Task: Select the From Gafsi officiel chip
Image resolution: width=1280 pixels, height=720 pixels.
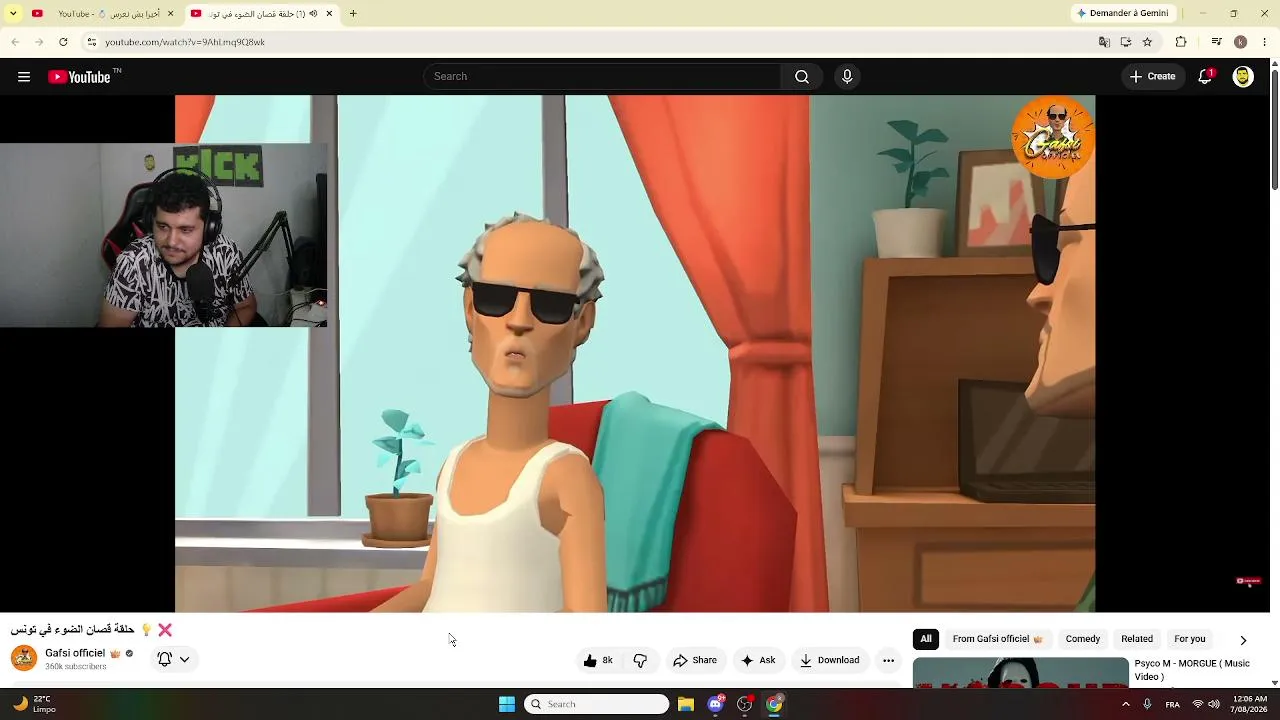Action: pyautogui.click(x=997, y=639)
